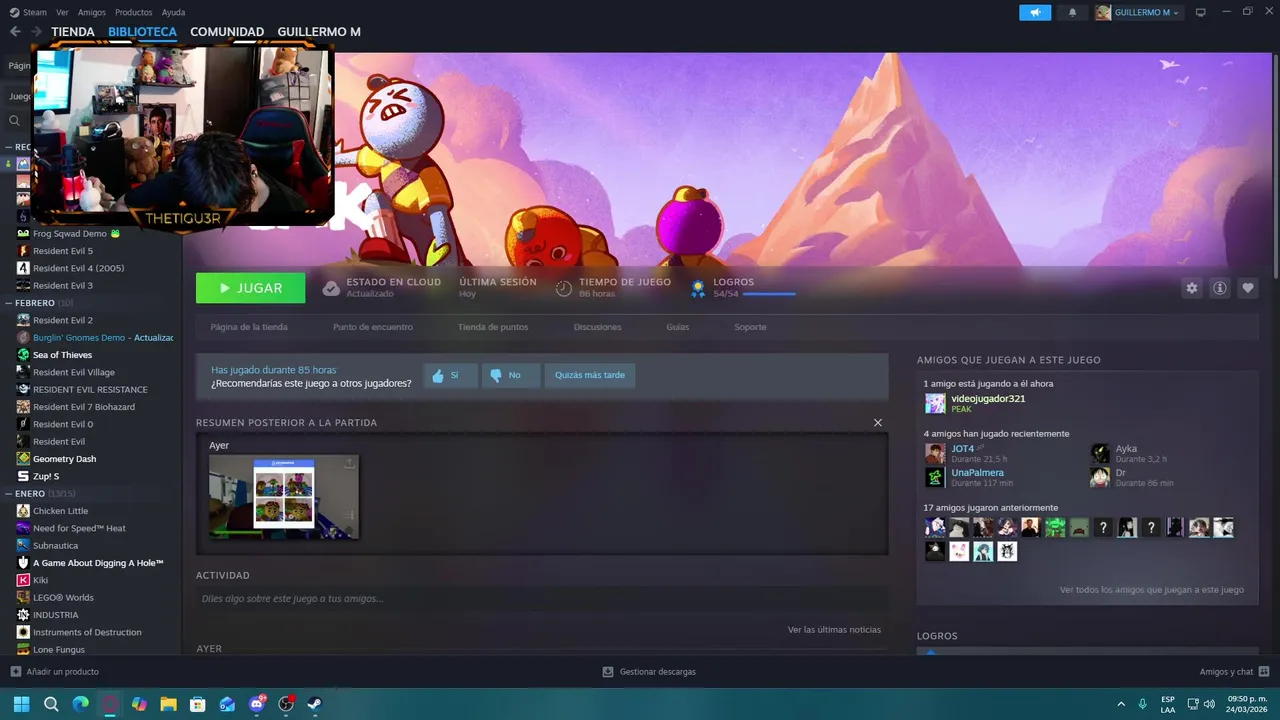Go forward using the right arrow

click(x=36, y=32)
